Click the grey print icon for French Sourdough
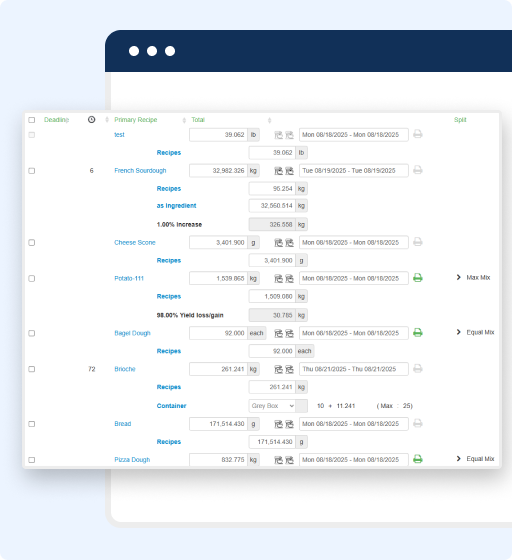Viewport: 512px width, 560px height. (418, 170)
